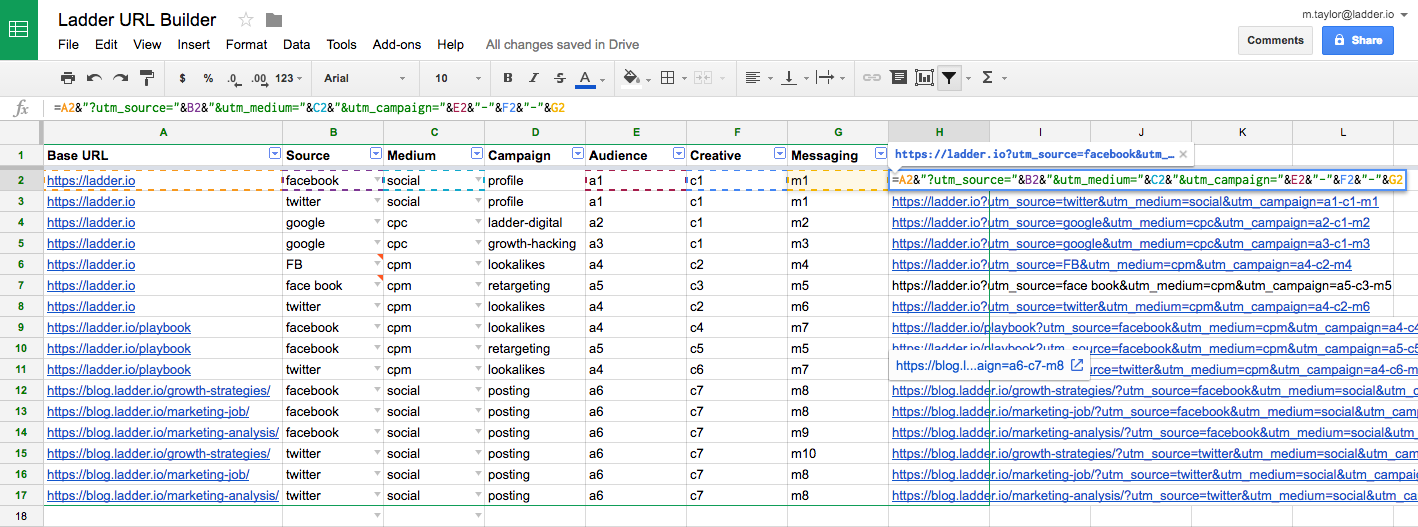The image size is (1418, 527).
Task: Click the paint format roller
Action: pyautogui.click(x=147, y=78)
